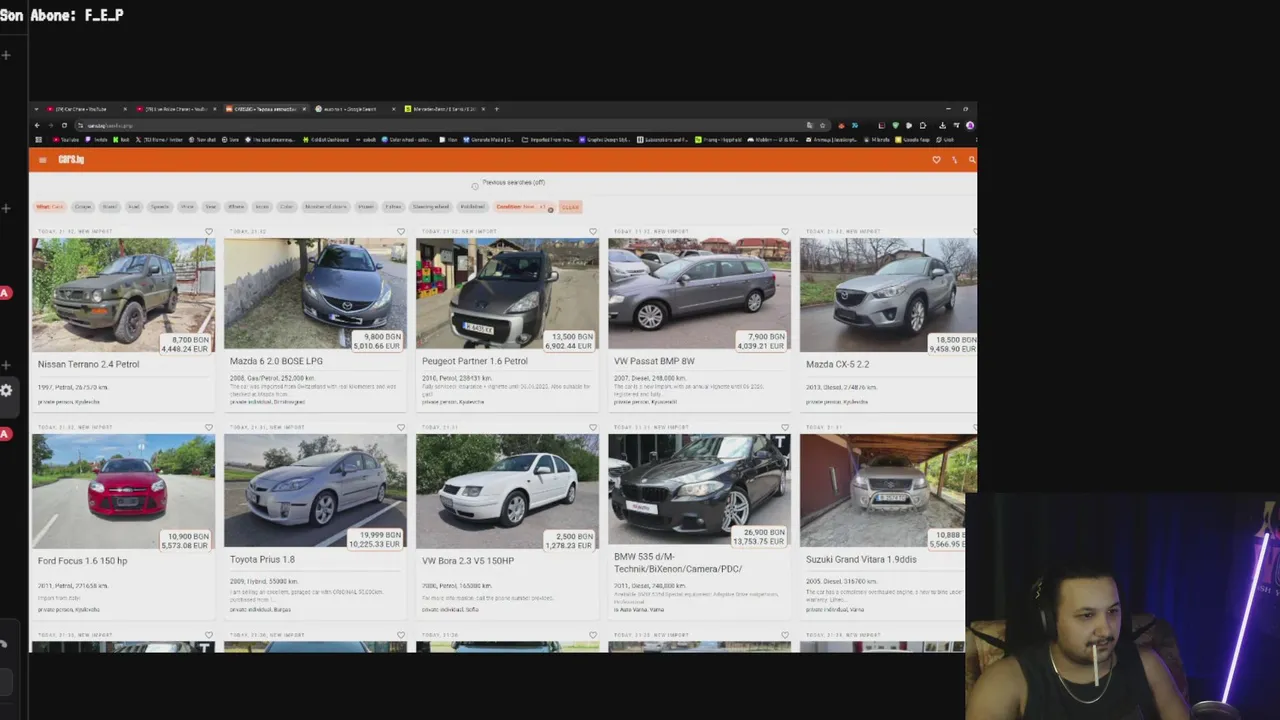Screen dimensions: 1280x720
Task: Open the Twitch bookmark
Action: coord(96,140)
